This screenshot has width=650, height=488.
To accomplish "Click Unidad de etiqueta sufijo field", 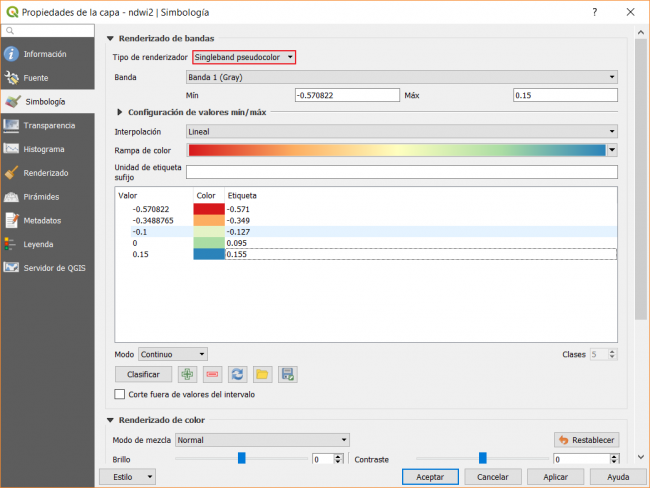I will pos(402,172).
